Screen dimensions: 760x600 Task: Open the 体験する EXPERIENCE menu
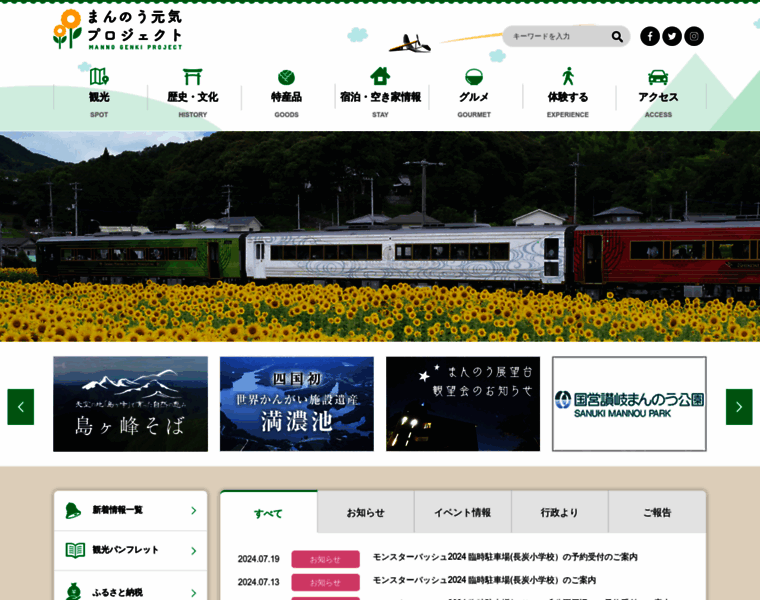[568, 93]
